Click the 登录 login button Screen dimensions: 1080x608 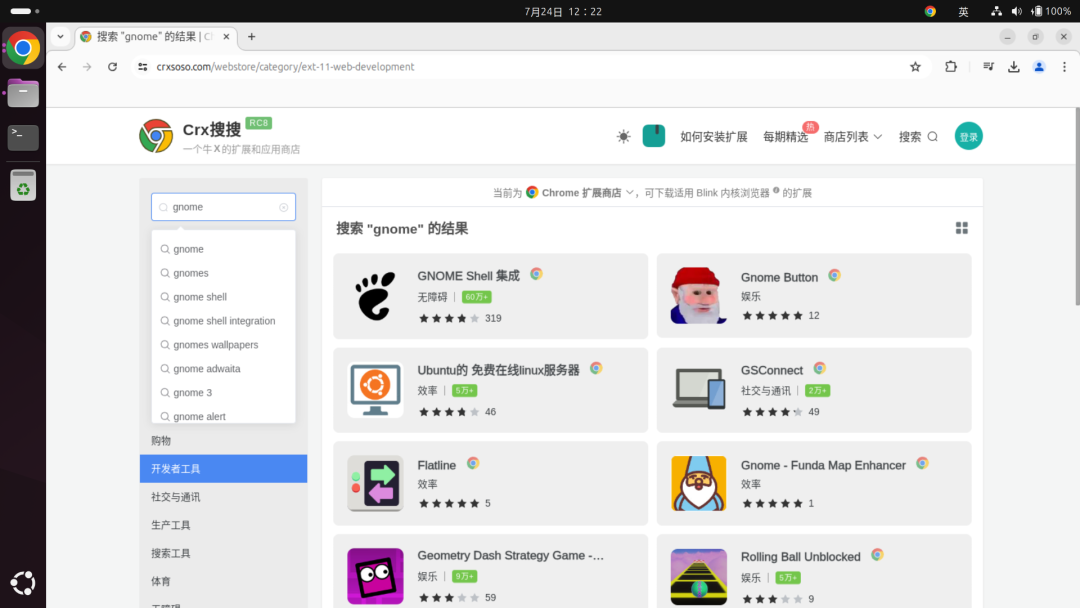(x=968, y=136)
